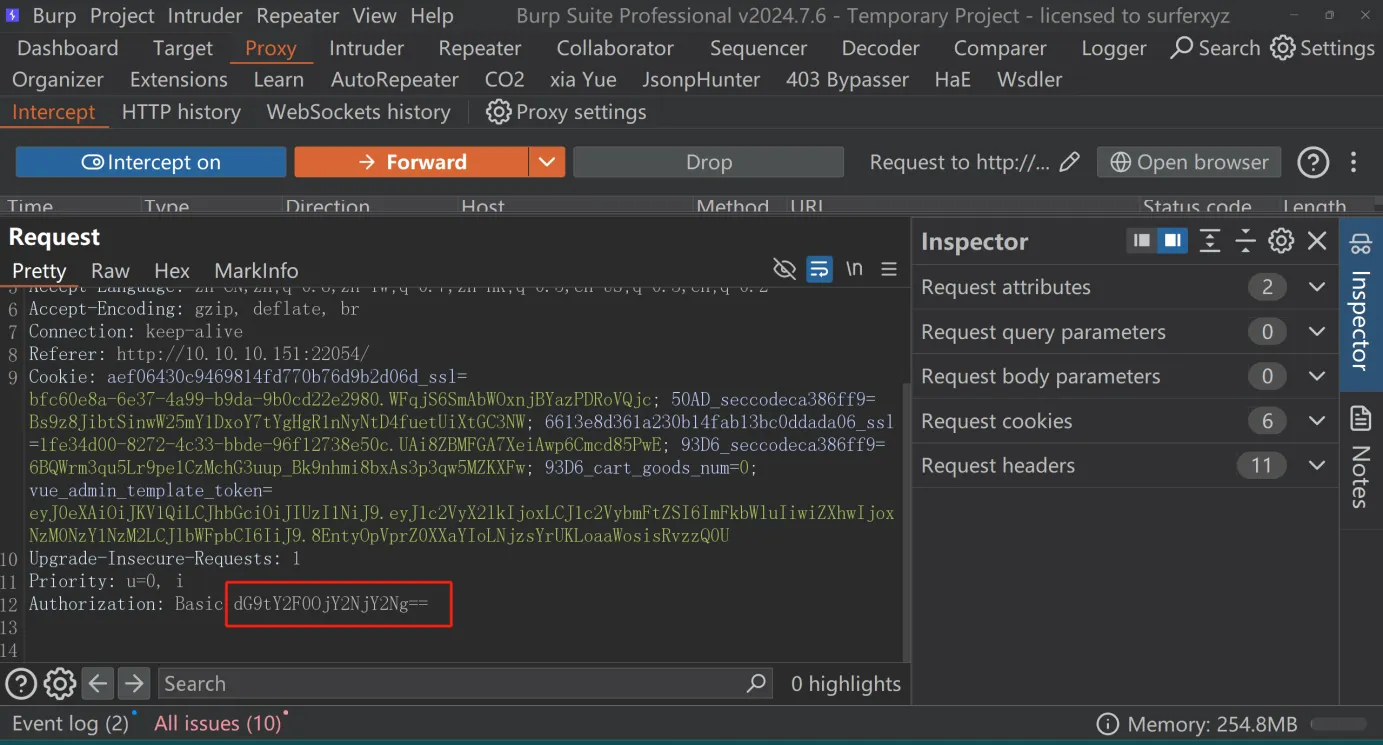Collapse all Inspector sections icon

pos(1245,241)
